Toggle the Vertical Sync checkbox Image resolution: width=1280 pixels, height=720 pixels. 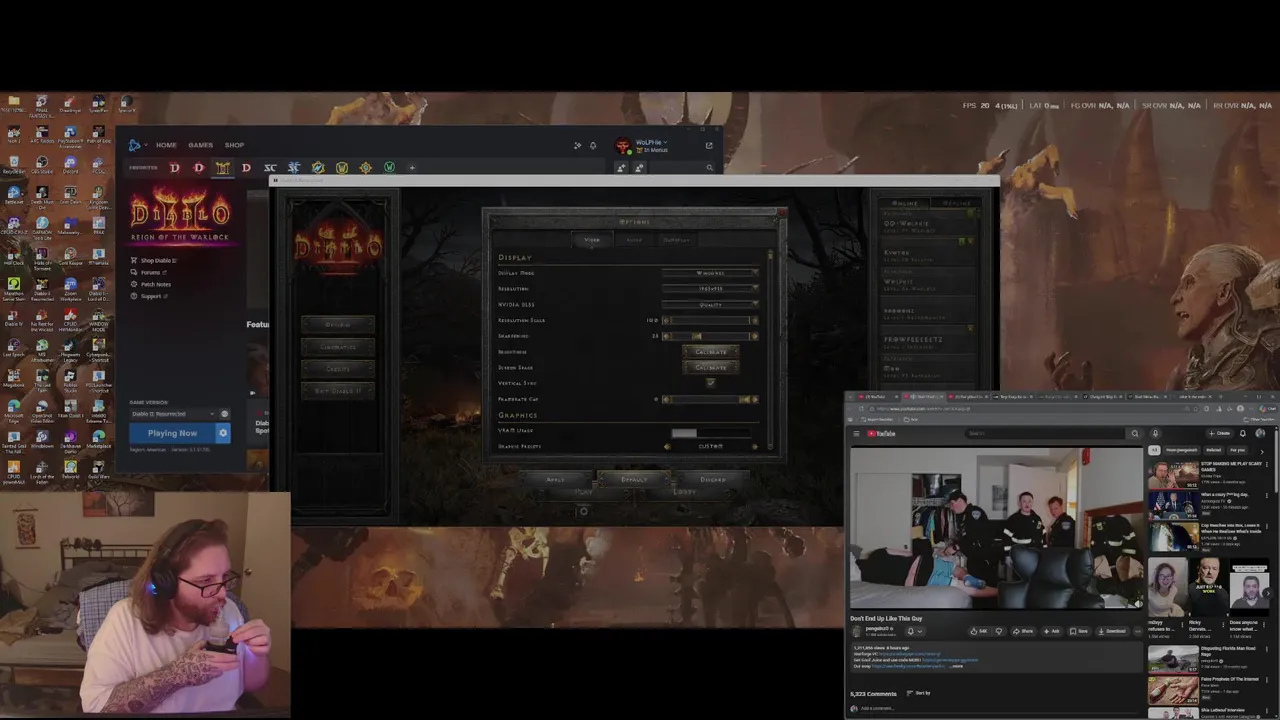pos(710,383)
